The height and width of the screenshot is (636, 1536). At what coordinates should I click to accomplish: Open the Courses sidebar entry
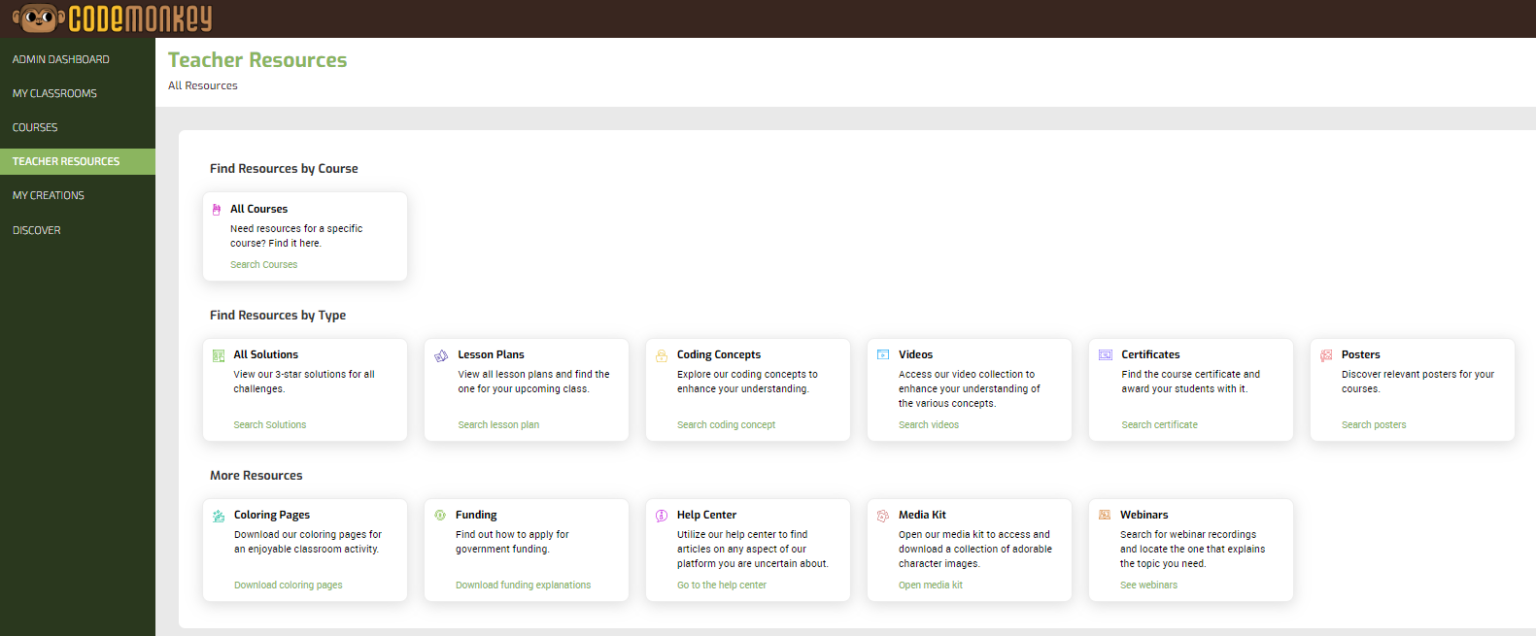pyautogui.click(x=35, y=127)
